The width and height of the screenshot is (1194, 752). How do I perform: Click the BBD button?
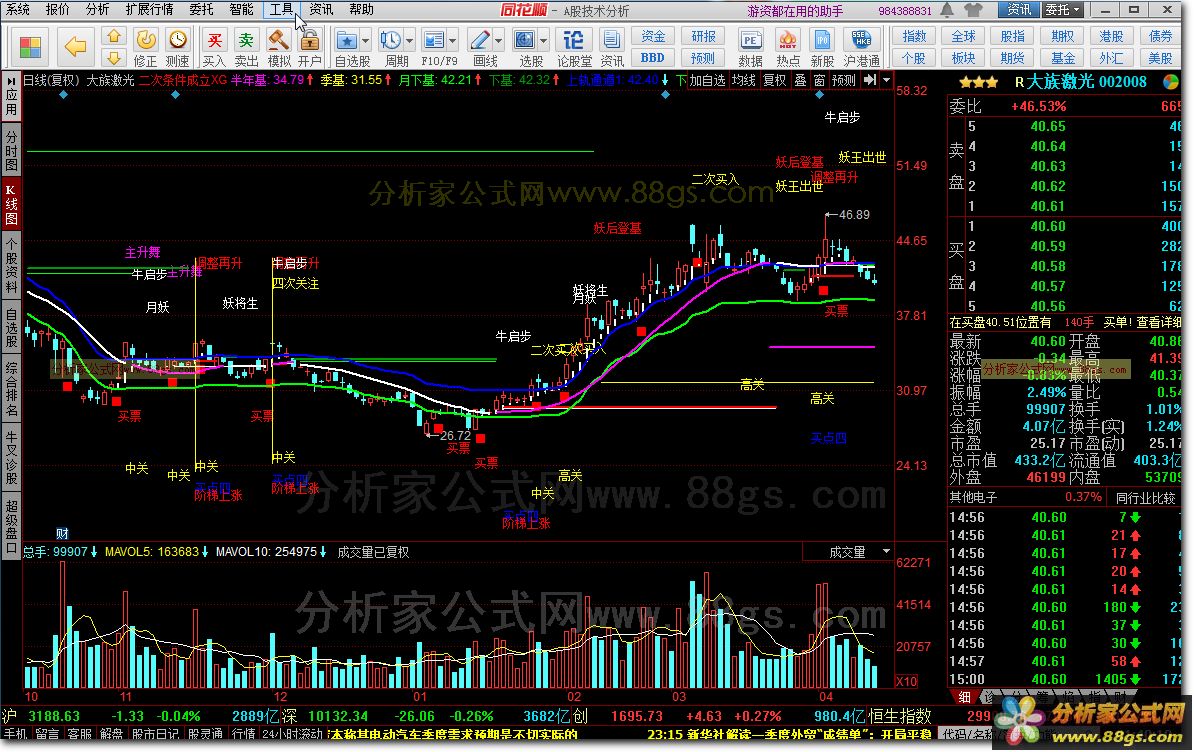653,58
